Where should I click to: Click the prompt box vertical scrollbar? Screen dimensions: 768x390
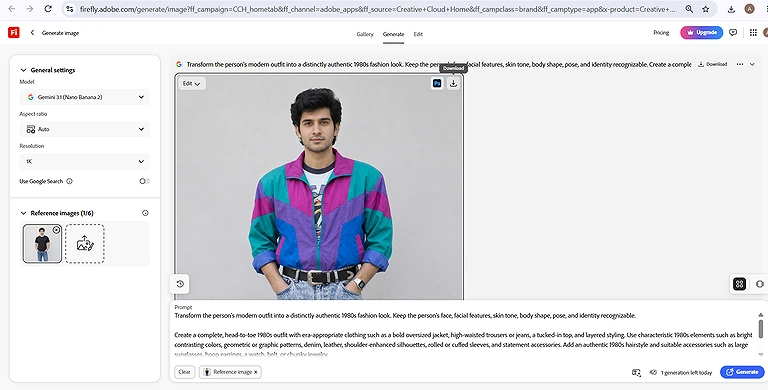761,328
